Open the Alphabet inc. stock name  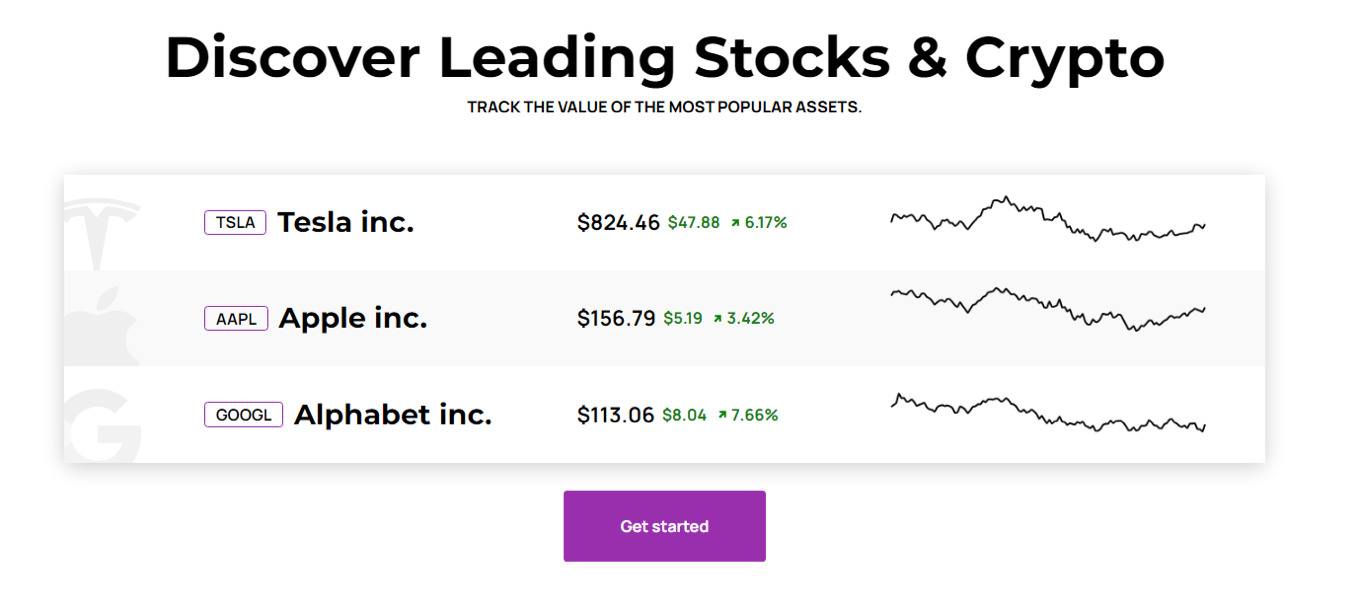(392, 414)
